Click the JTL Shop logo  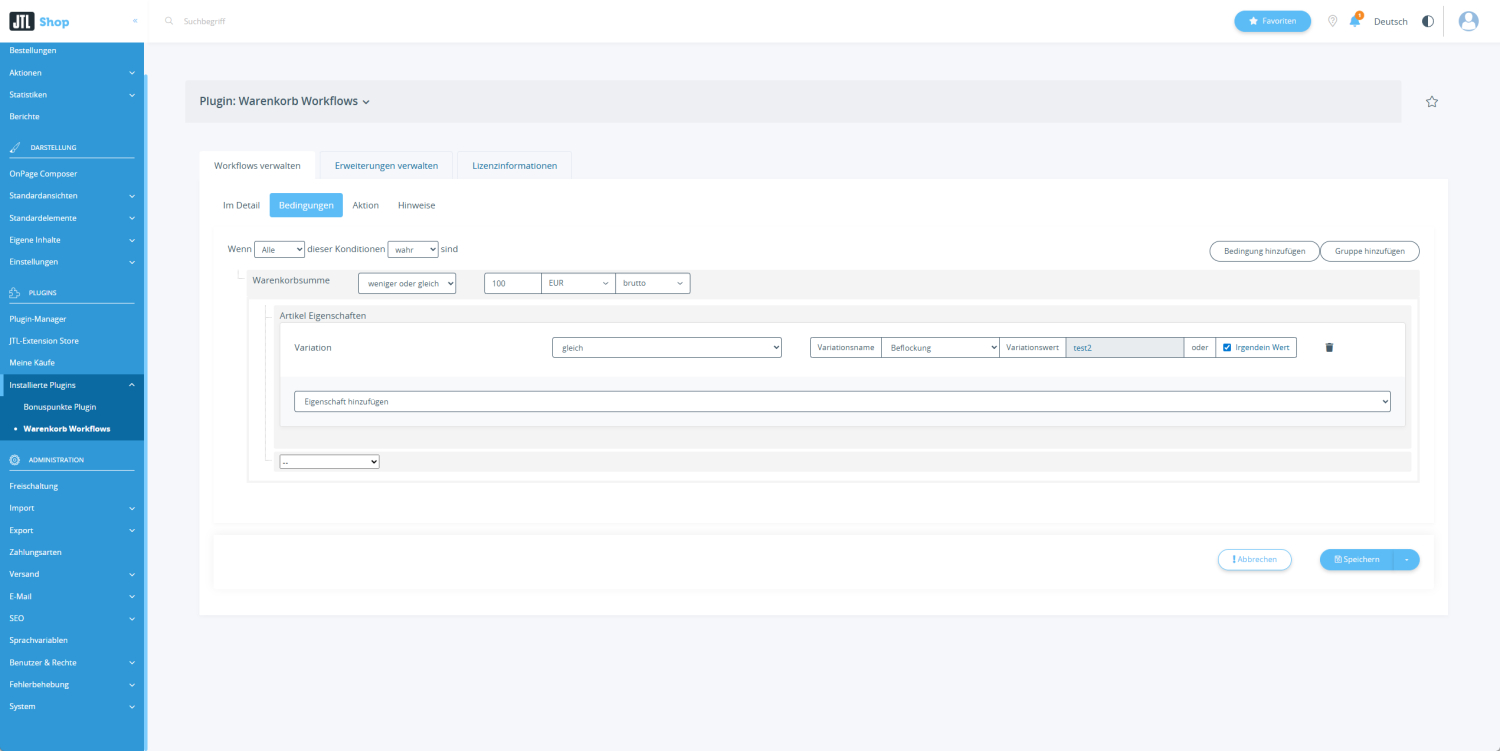click(40, 21)
